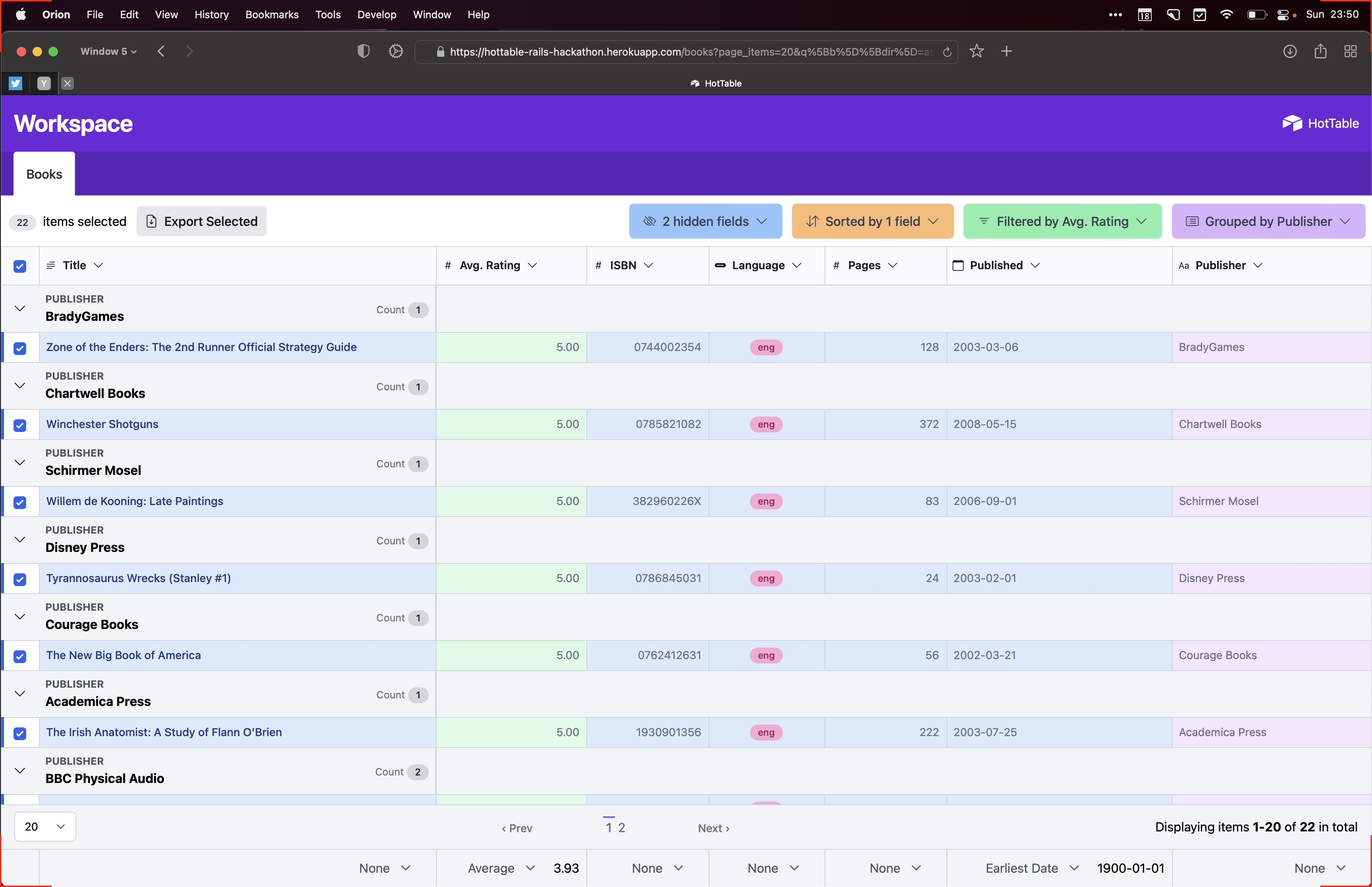Open the downloads icon in toolbar
This screenshot has width=1372, height=887.
click(1290, 51)
